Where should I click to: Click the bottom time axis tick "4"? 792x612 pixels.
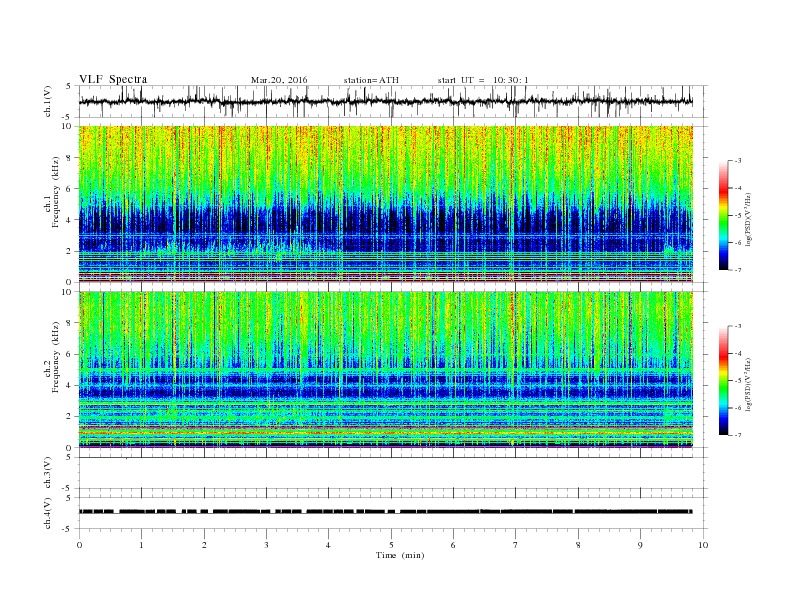pos(329,545)
